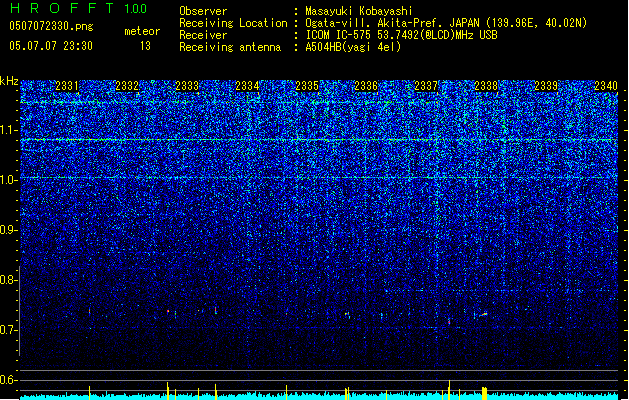
Task: Click the wide yellow detection bar near 2338
Action: point(484,393)
